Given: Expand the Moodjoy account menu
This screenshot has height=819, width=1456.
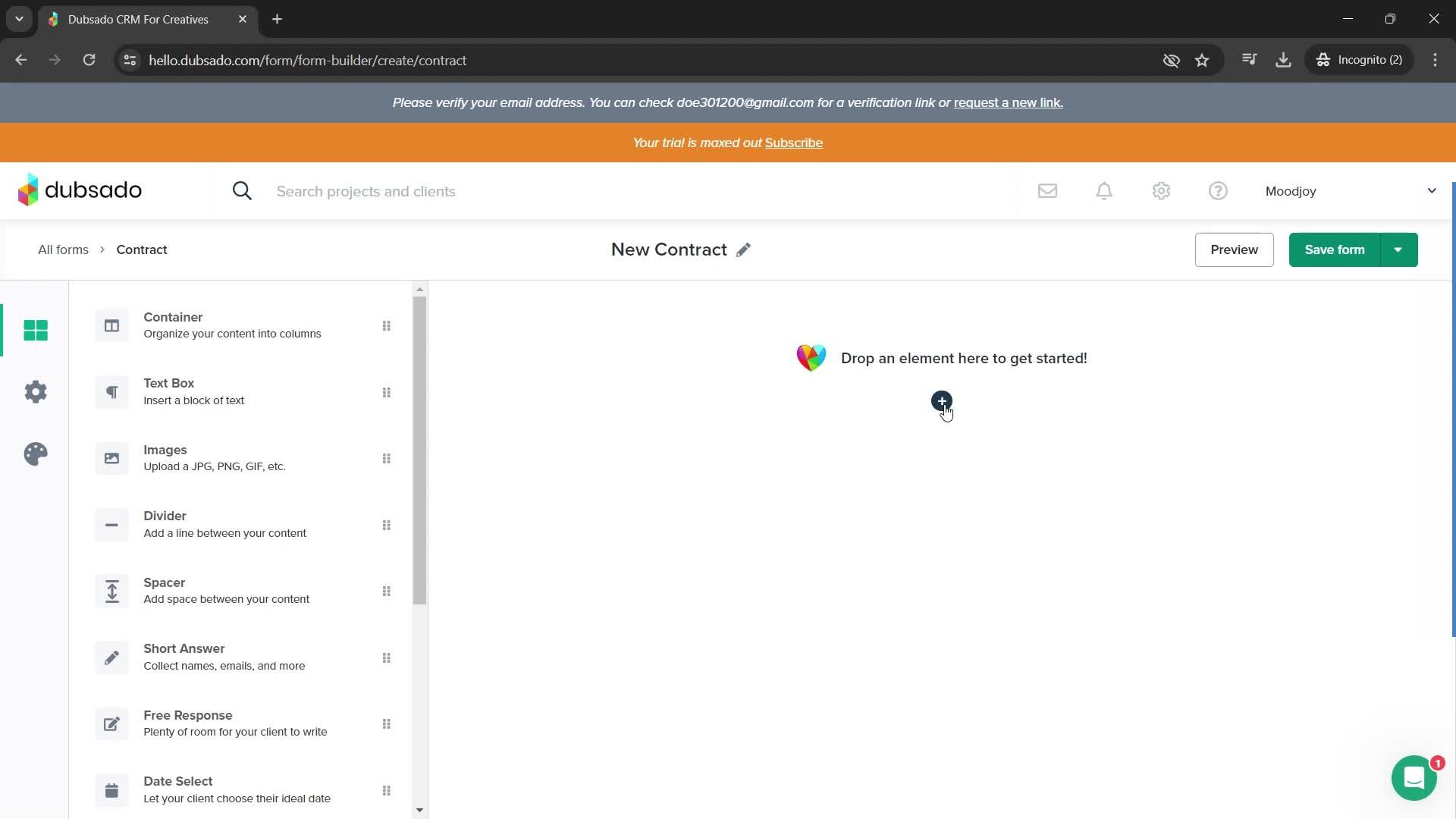Looking at the screenshot, I should [x=1431, y=191].
